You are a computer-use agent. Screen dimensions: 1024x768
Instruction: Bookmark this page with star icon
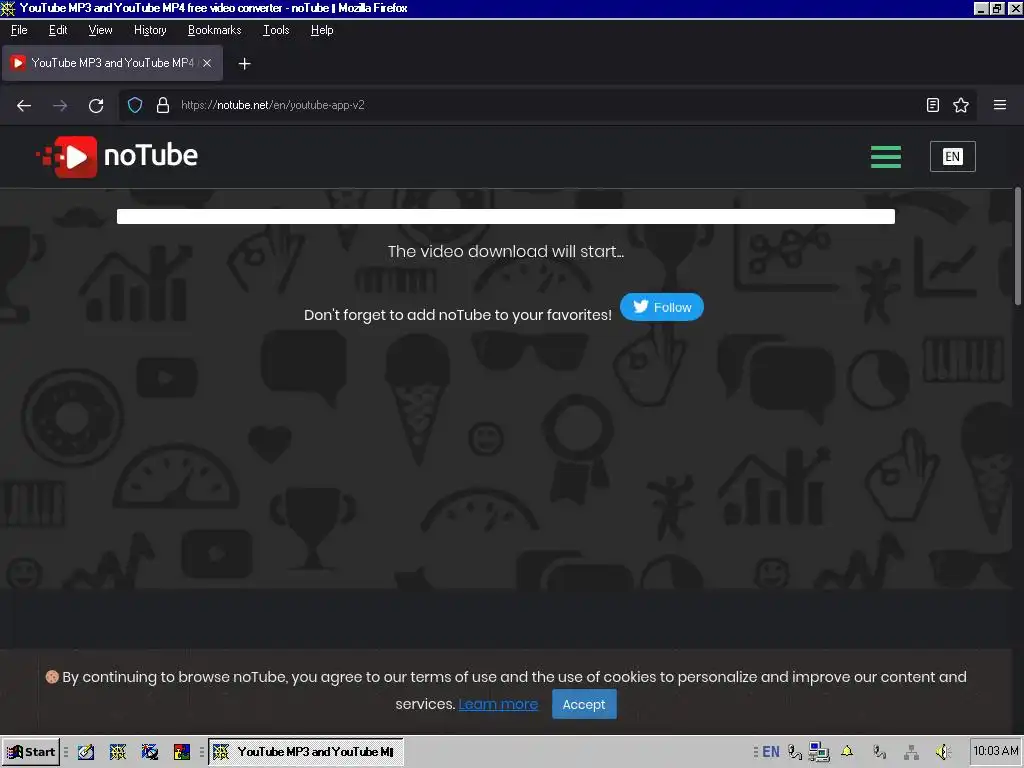coord(961,105)
